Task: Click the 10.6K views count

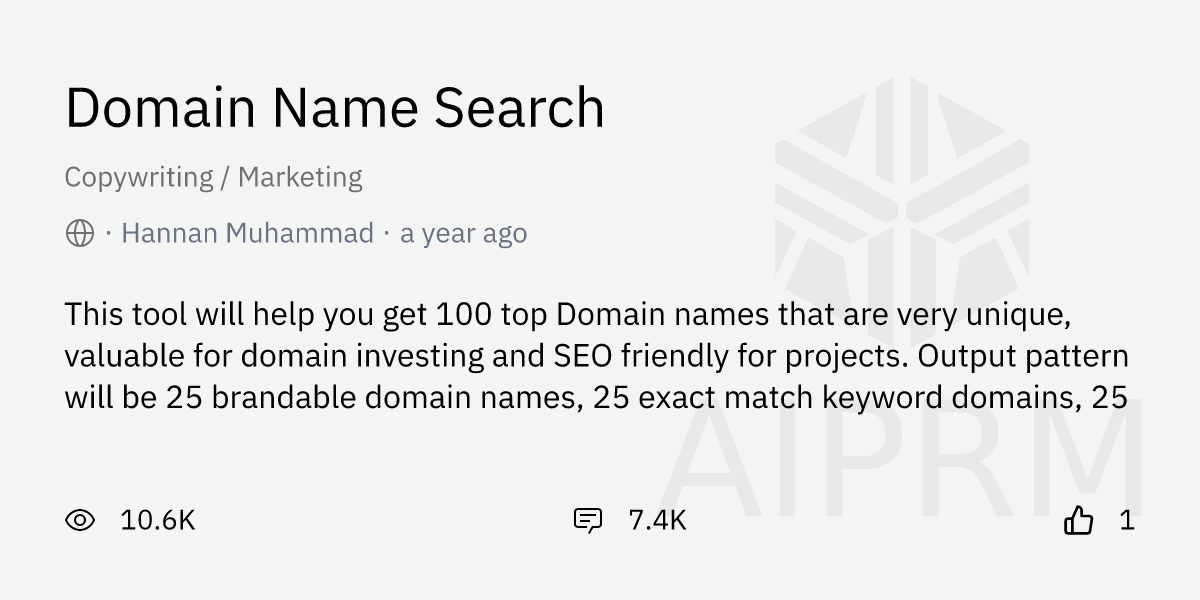Action: [x=157, y=520]
